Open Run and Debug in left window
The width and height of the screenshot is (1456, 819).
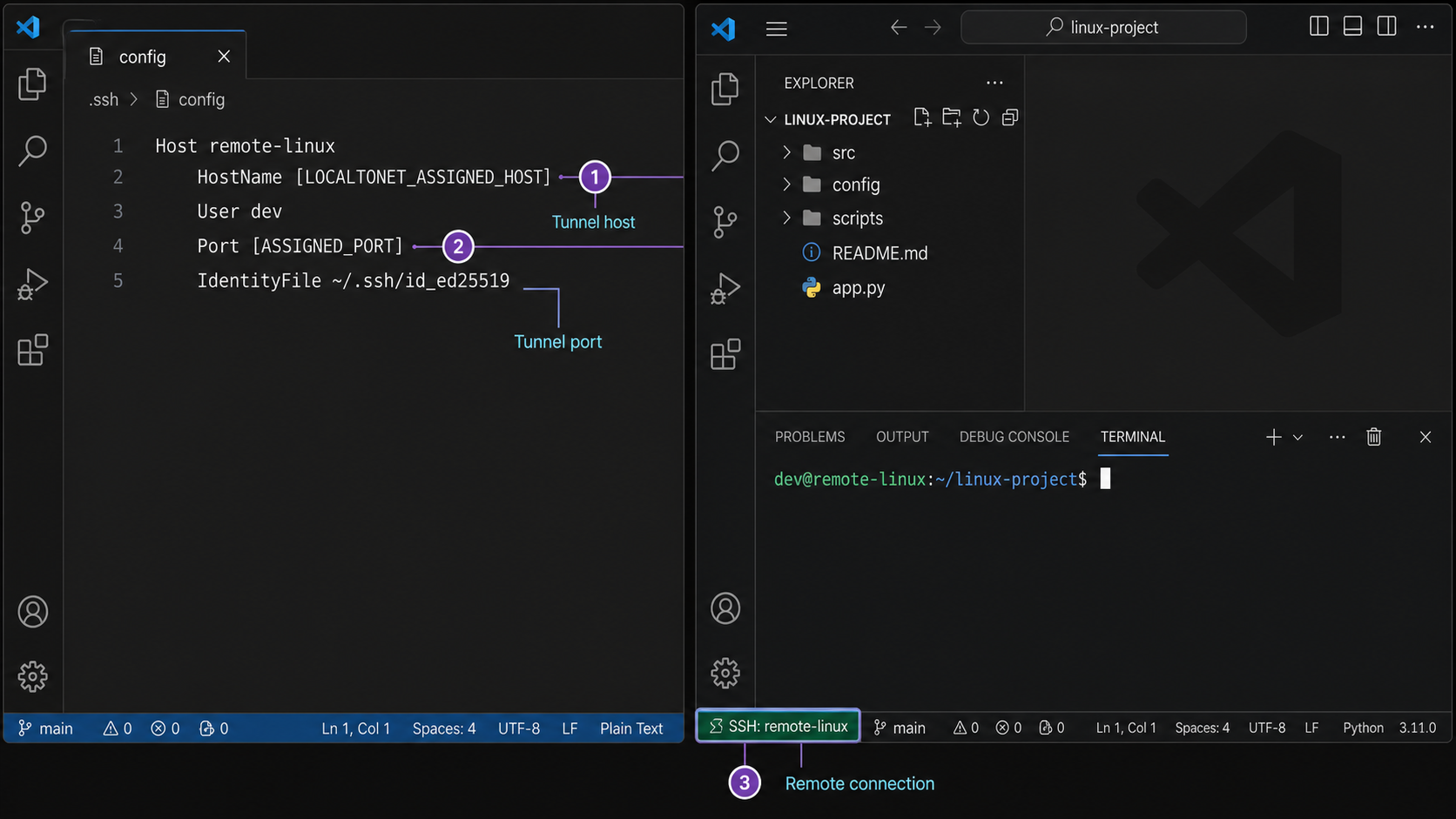click(32, 284)
